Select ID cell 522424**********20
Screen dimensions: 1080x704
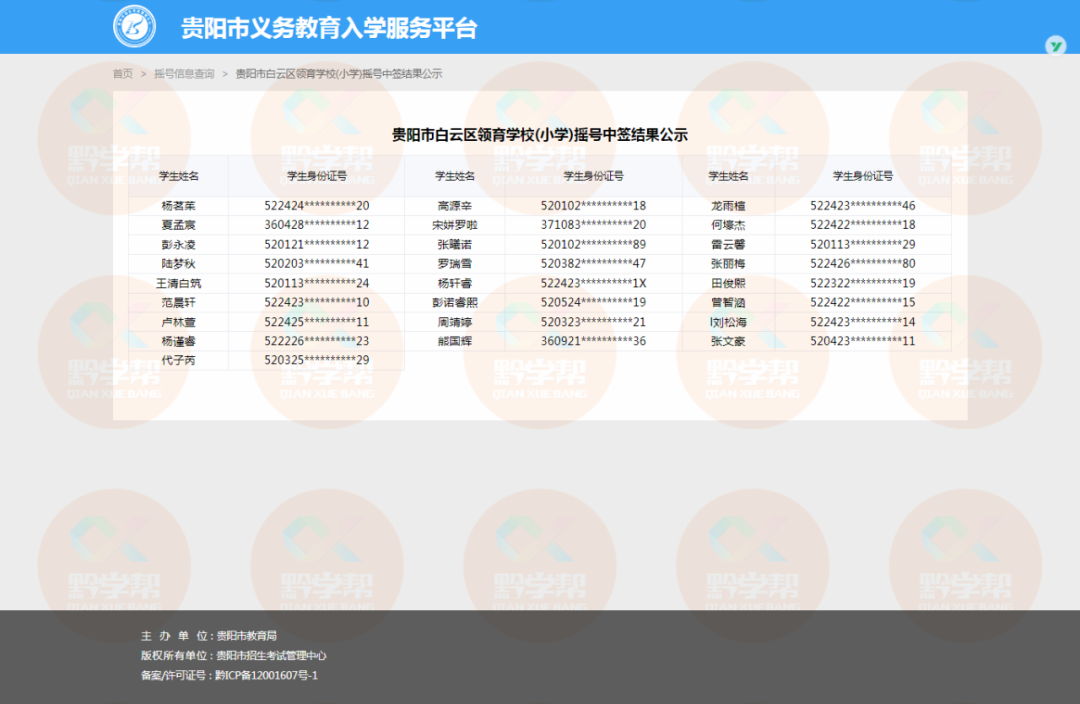[316, 205]
